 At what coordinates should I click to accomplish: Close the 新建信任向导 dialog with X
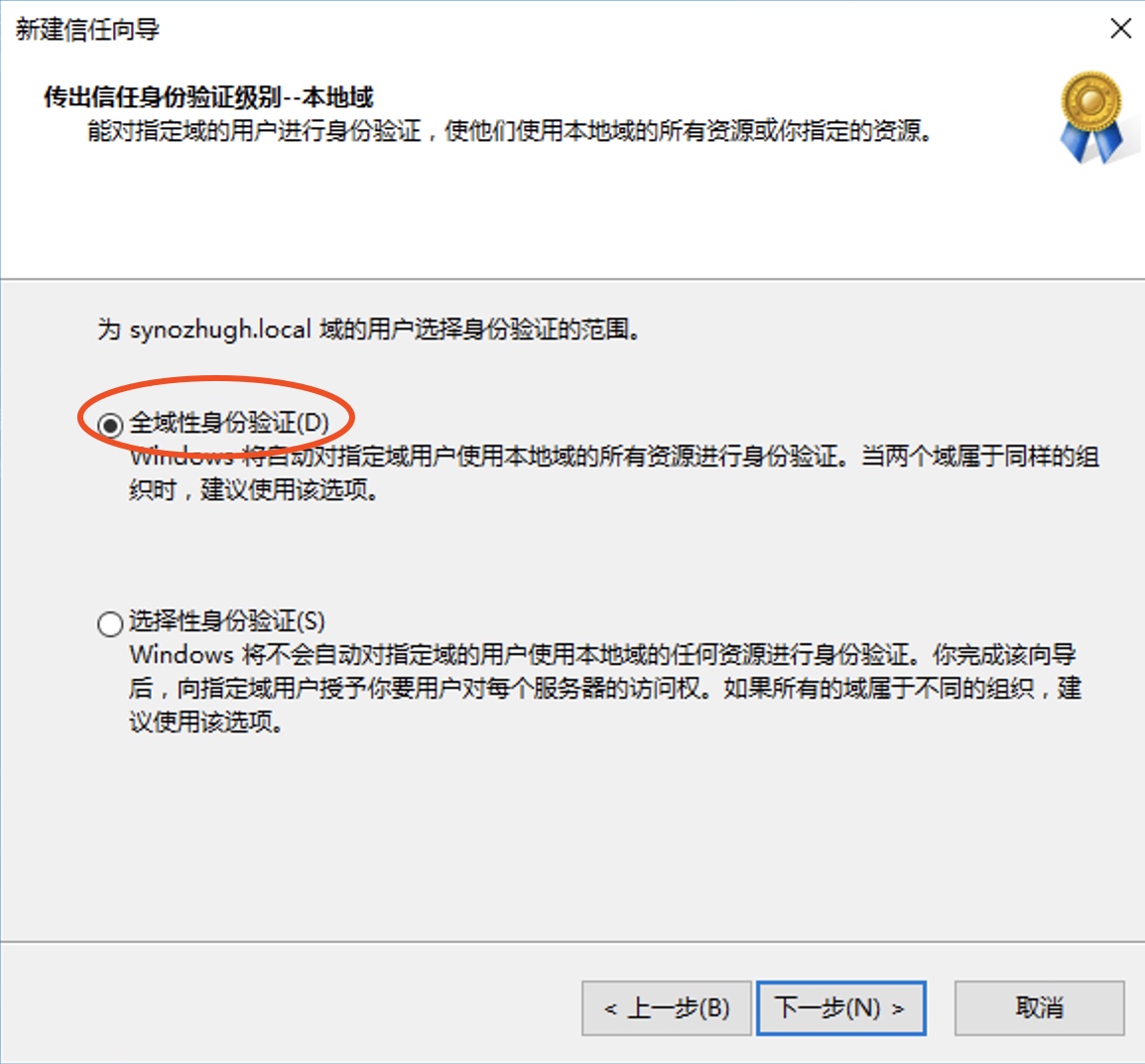pos(1120,29)
